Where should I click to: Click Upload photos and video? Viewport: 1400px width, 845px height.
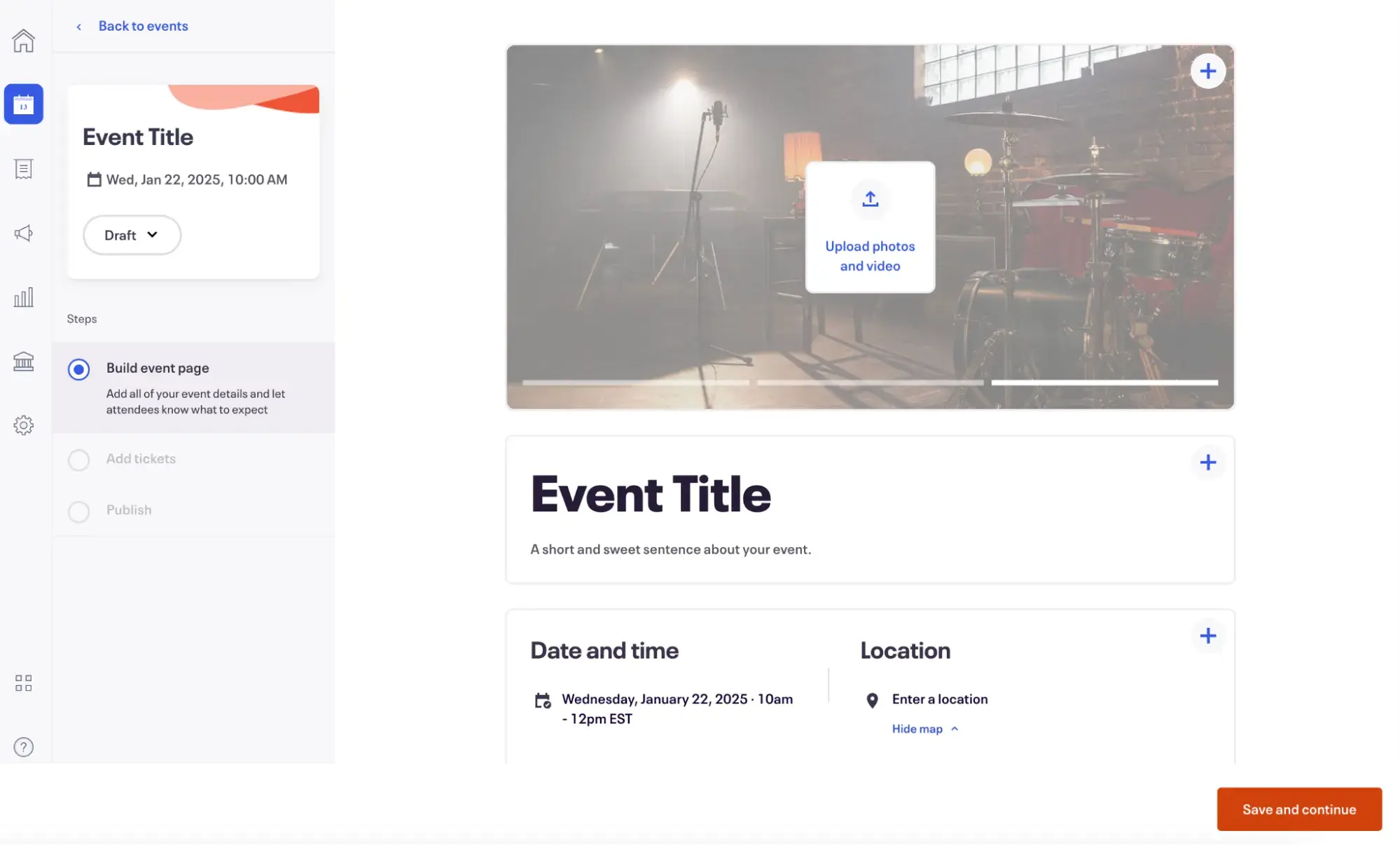click(x=870, y=227)
